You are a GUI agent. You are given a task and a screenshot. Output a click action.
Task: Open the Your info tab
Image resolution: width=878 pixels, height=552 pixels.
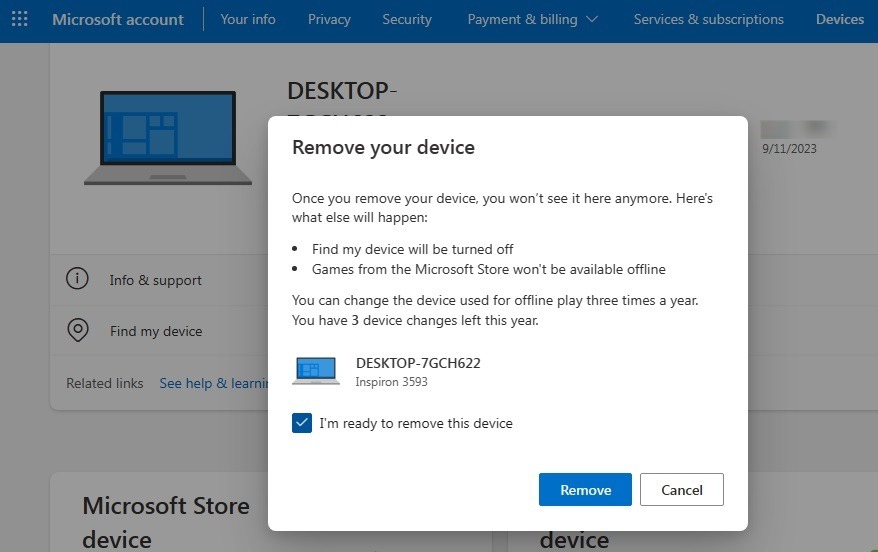point(248,19)
